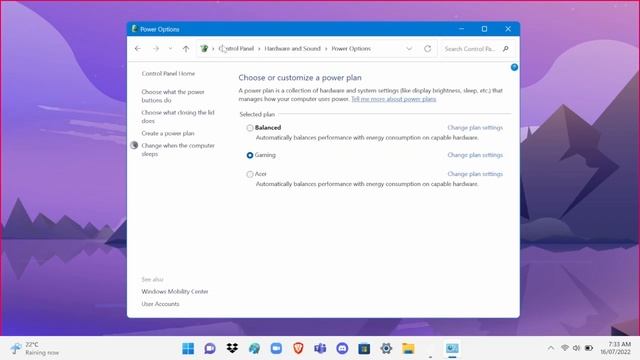Focus the Search Control Panel field
This screenshot has height=360, width=640.
tap(470, 49)
